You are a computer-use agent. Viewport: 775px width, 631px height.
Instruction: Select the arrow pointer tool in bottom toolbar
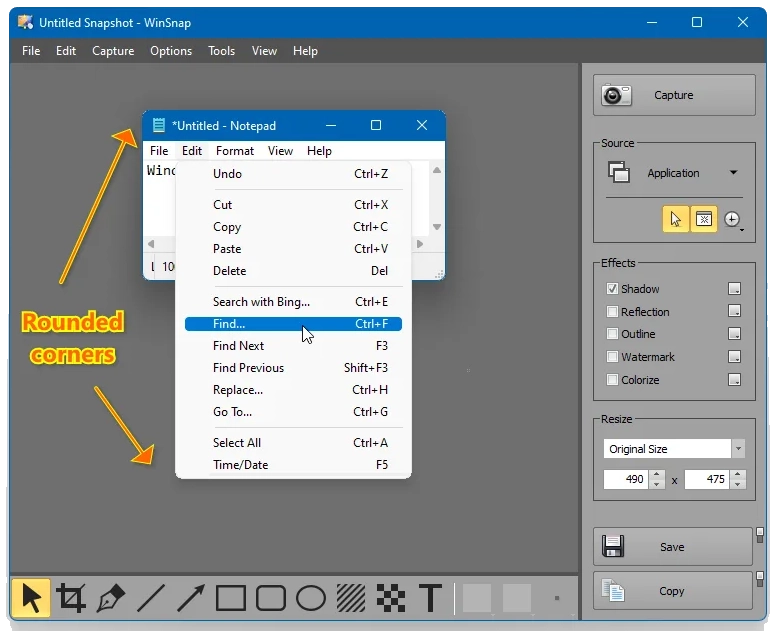[x=31, y=598]
